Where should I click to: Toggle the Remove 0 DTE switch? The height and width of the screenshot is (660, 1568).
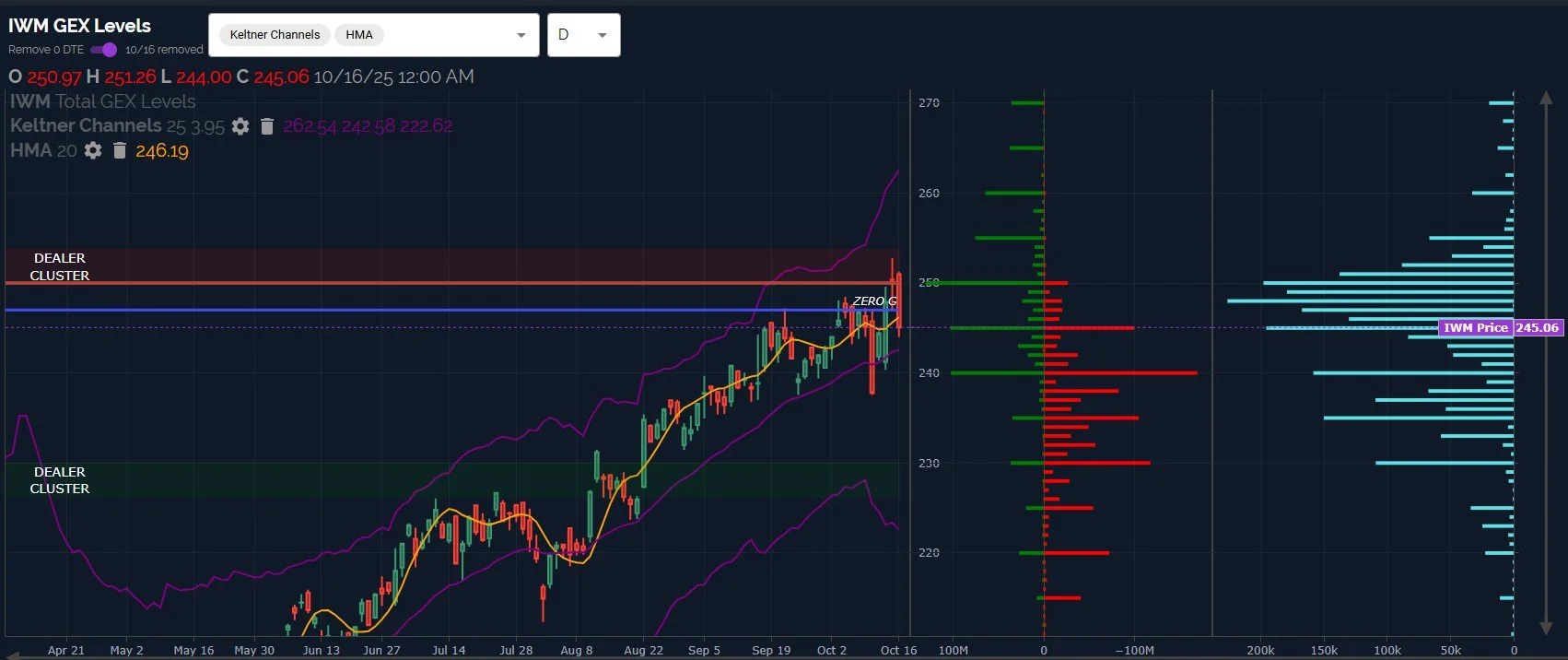coord(104,50)
